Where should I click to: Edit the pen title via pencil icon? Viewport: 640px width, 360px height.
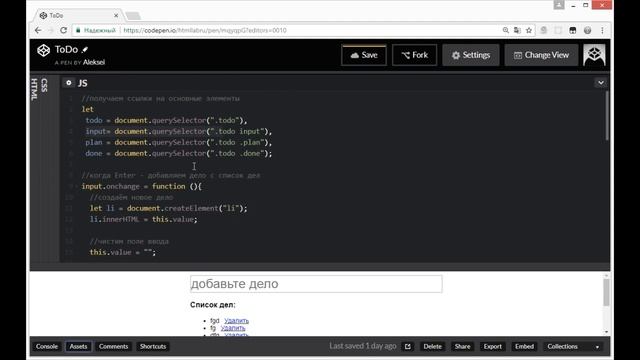coord(85,50)
